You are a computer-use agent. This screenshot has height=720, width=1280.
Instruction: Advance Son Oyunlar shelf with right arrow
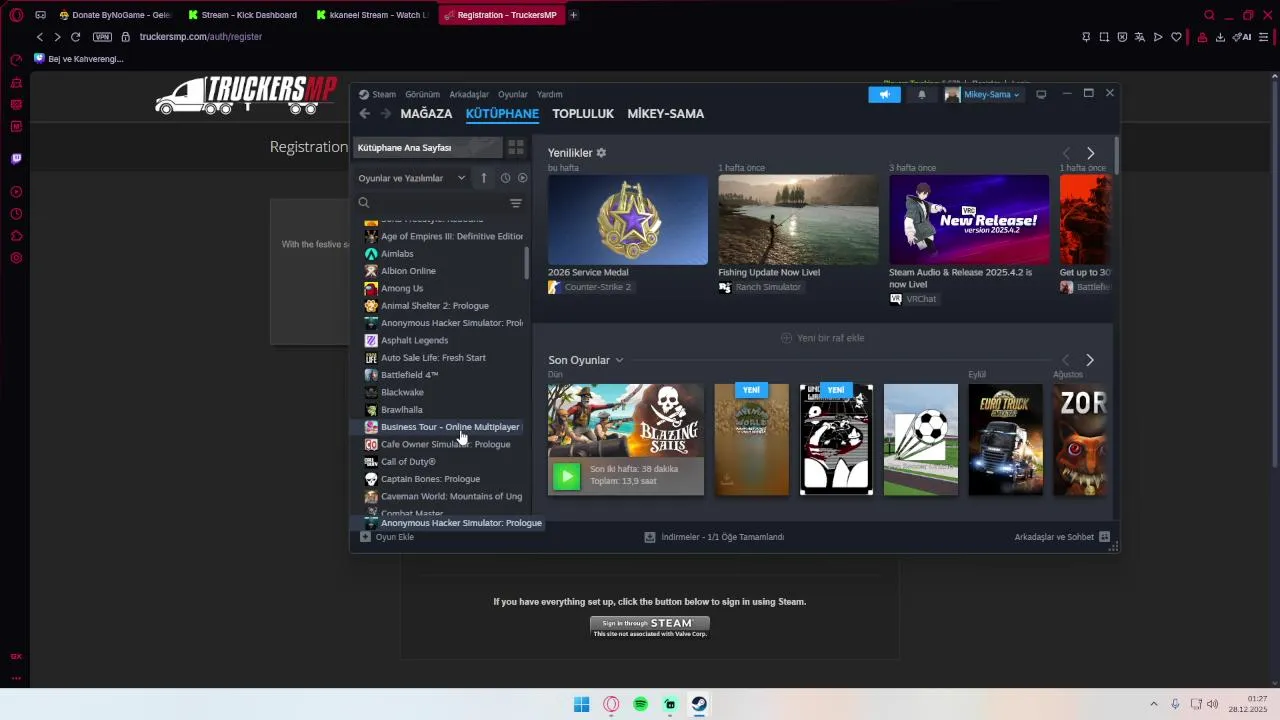click(x=1090, y=360)
